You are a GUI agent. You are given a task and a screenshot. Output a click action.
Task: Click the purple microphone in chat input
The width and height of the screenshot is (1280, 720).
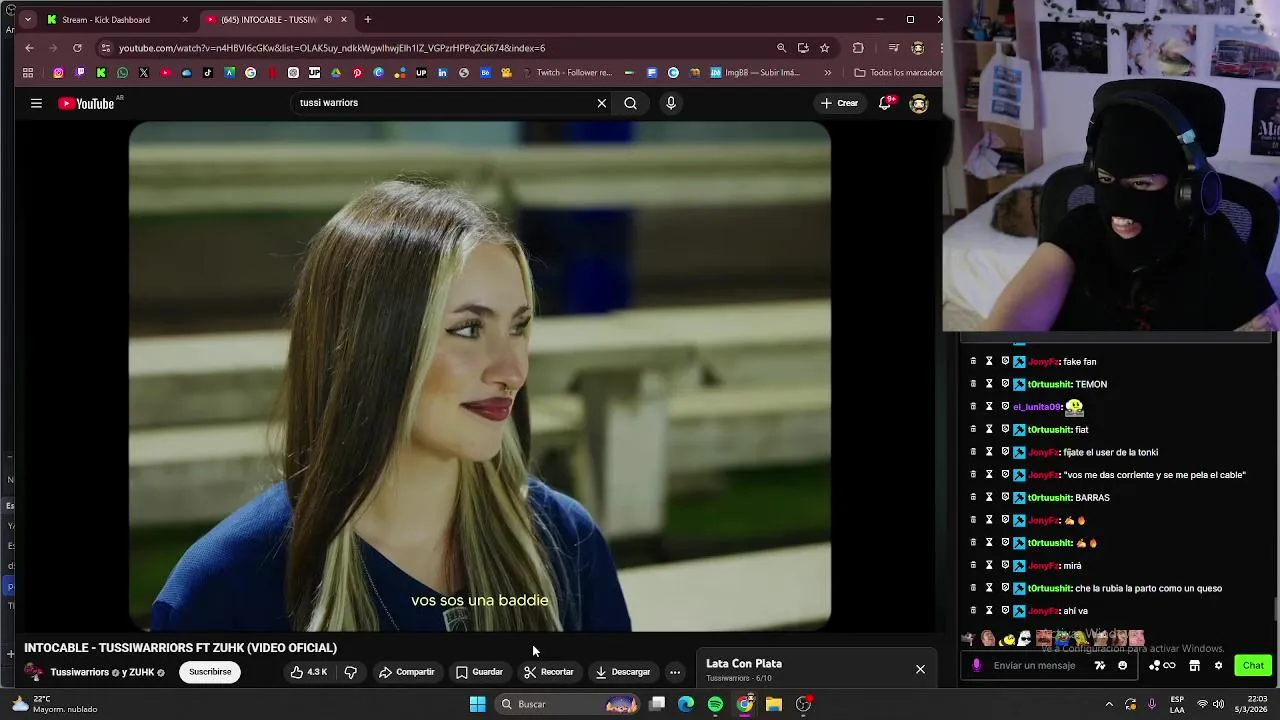tap(977, 665)
